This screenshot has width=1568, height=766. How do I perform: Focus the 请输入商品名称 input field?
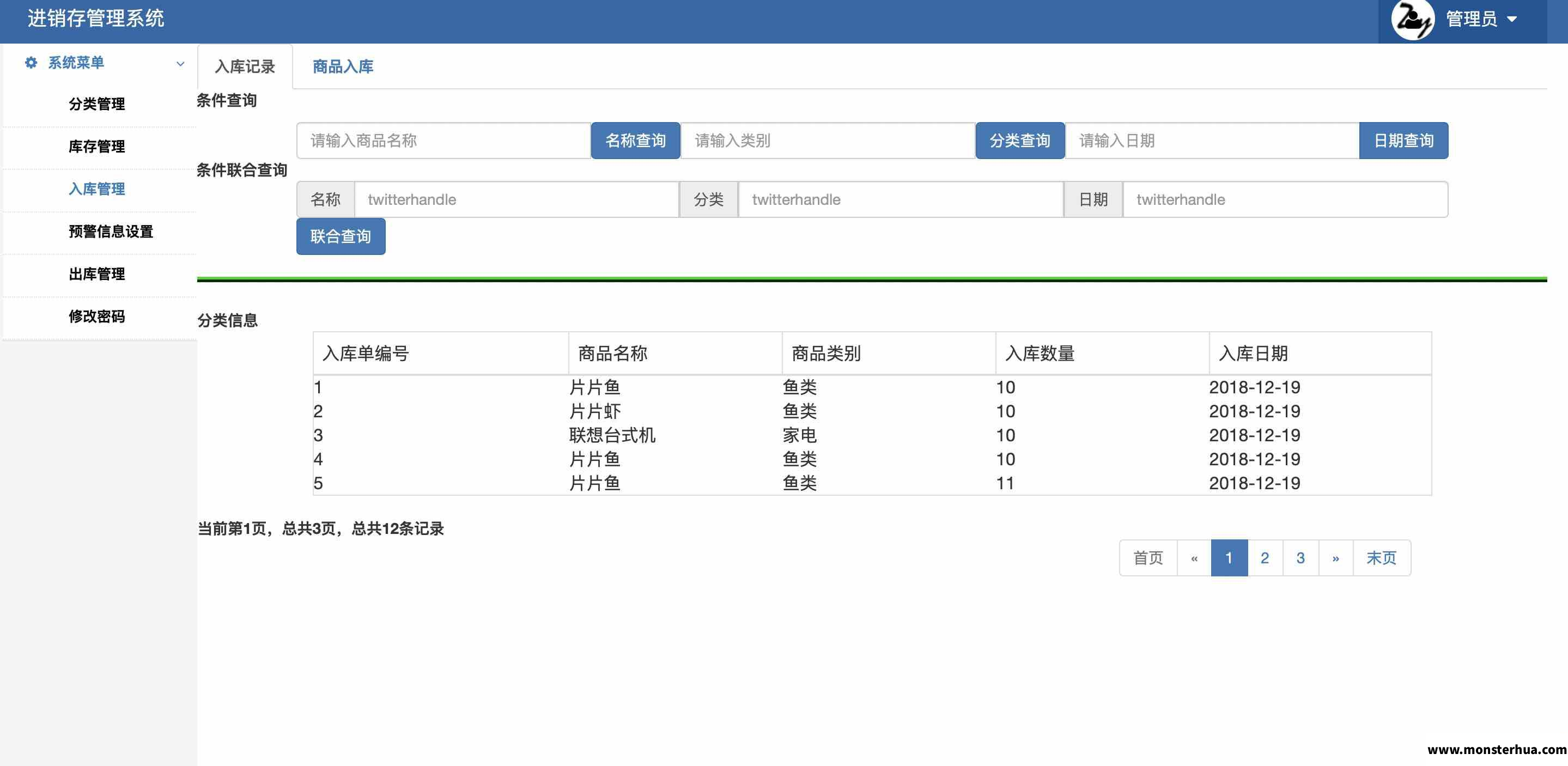443,141
